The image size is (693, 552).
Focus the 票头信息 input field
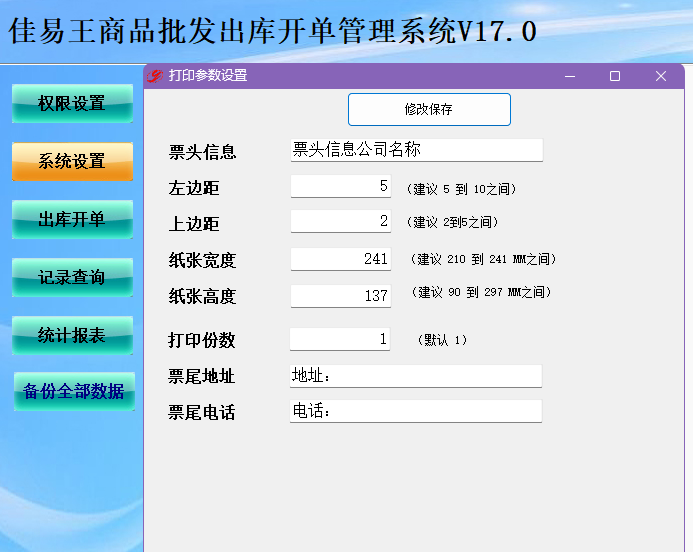416,150
